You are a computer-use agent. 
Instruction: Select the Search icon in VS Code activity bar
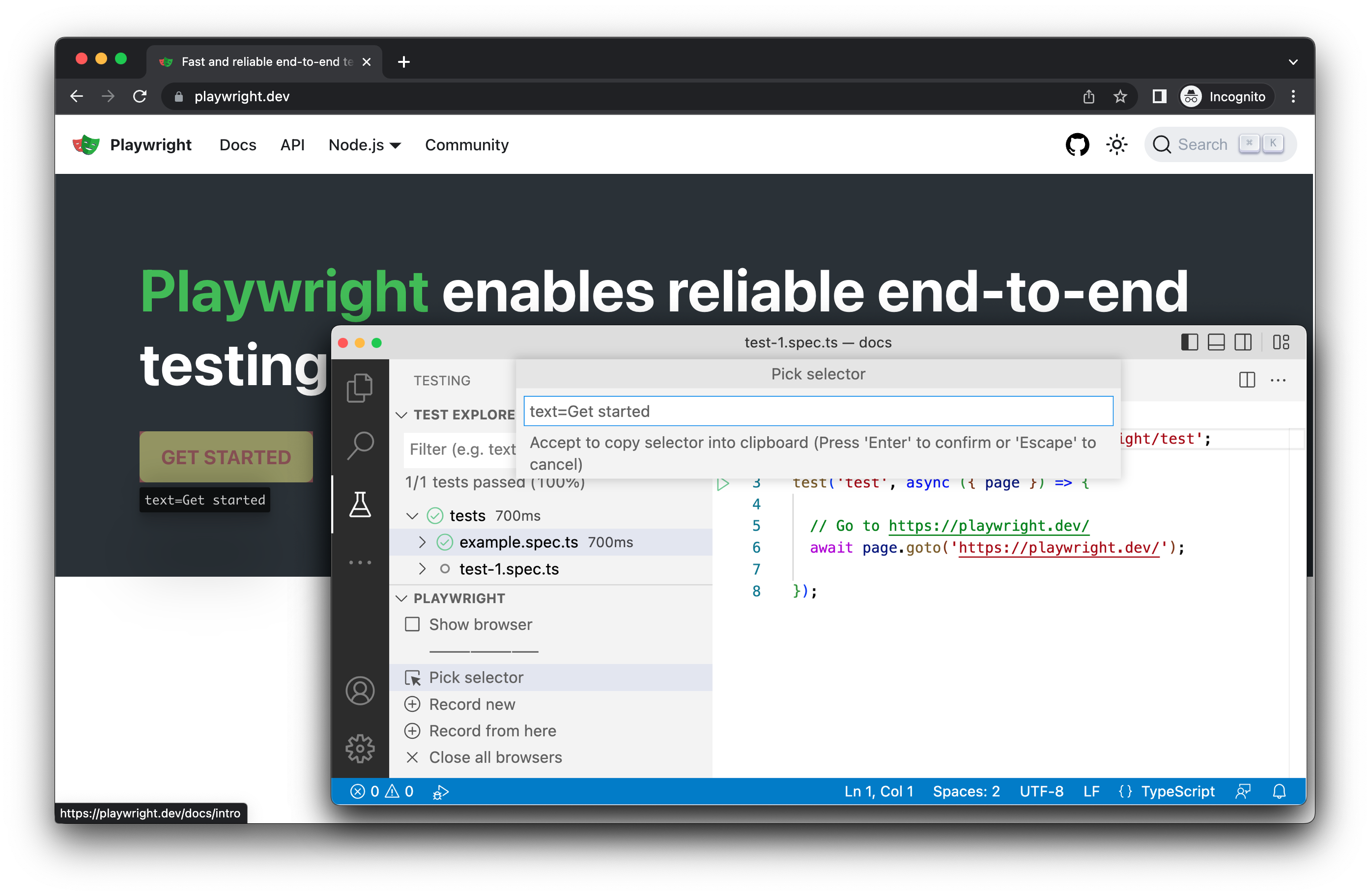point(360,443)
